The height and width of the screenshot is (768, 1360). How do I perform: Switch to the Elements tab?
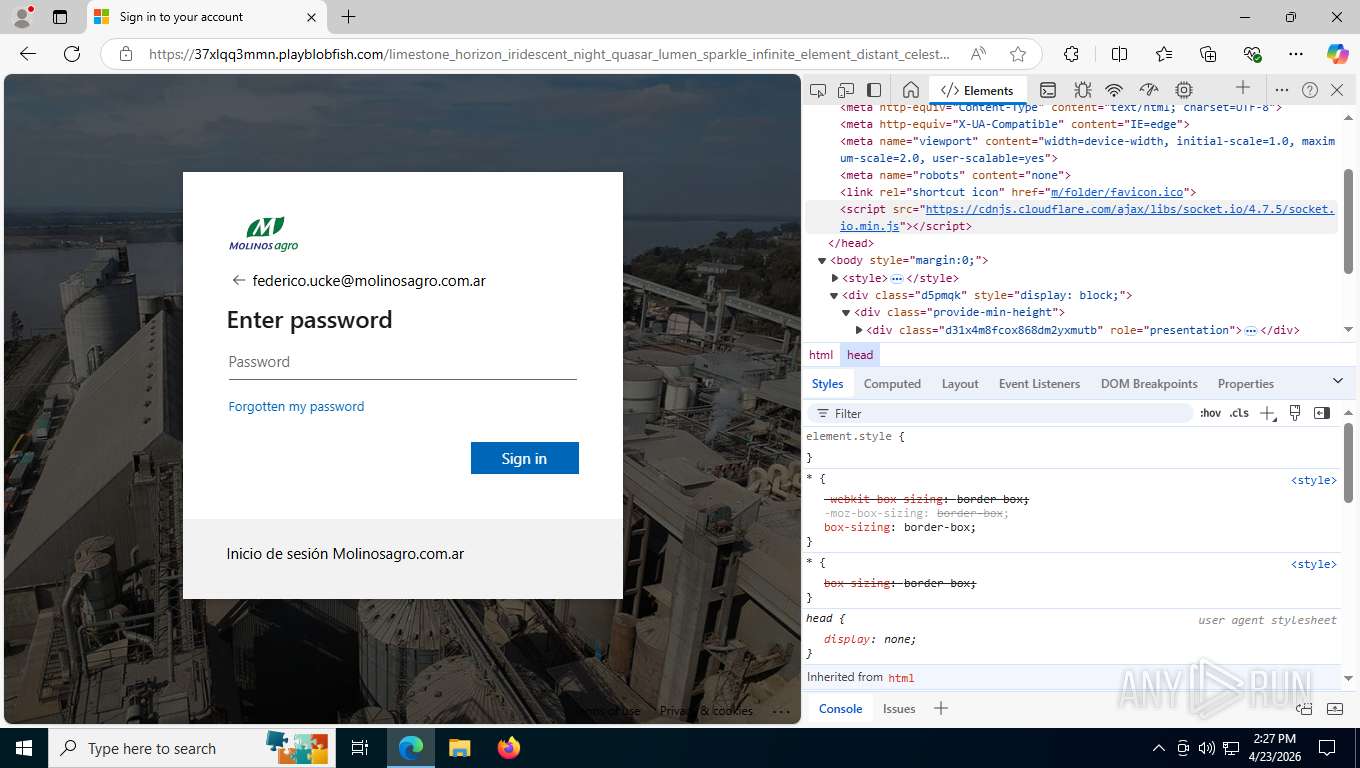(977, 90)
